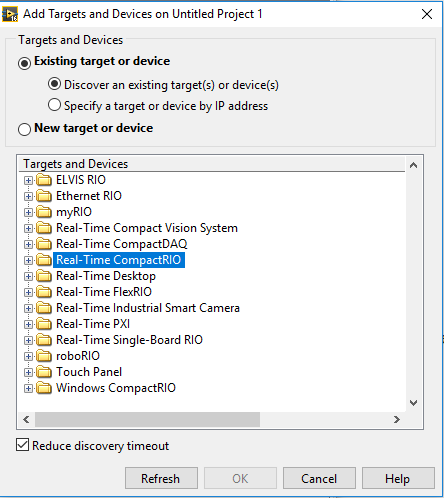
Task: Click the LabVIEW icon in title bar
Action: pos(10,14)
